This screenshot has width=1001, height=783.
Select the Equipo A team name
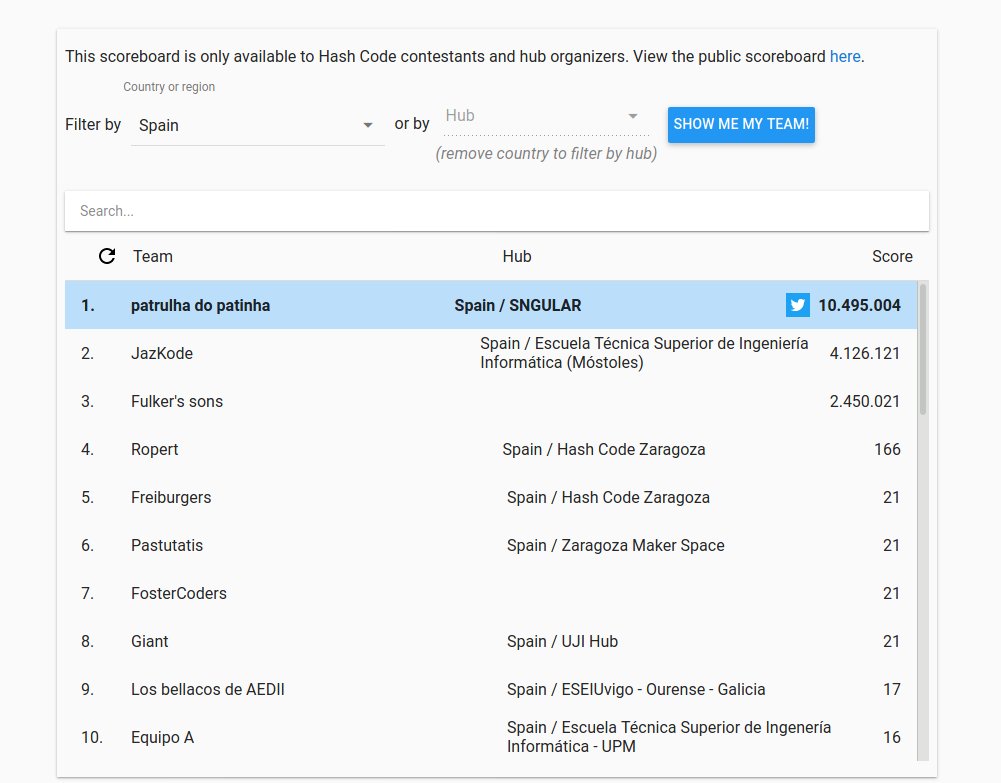162,737
